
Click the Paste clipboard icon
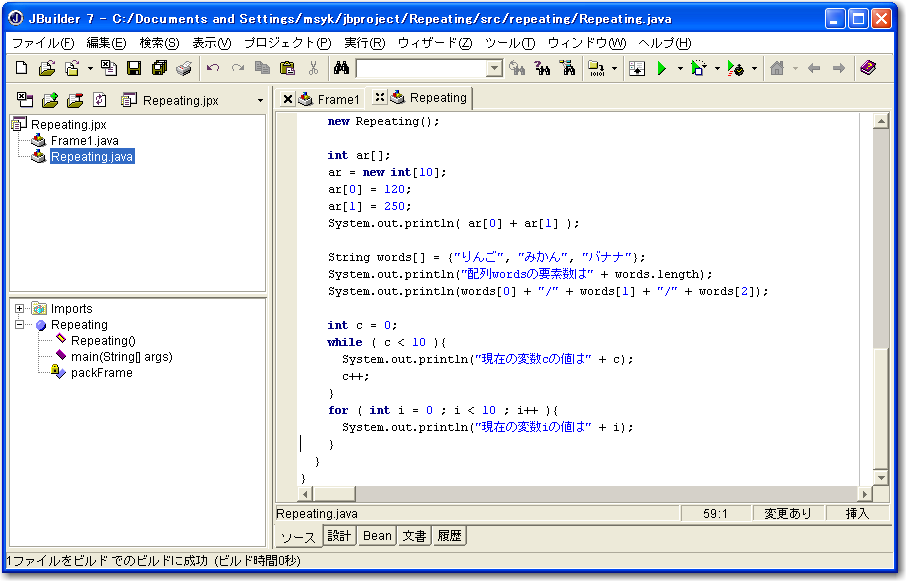tap(288, 68)
